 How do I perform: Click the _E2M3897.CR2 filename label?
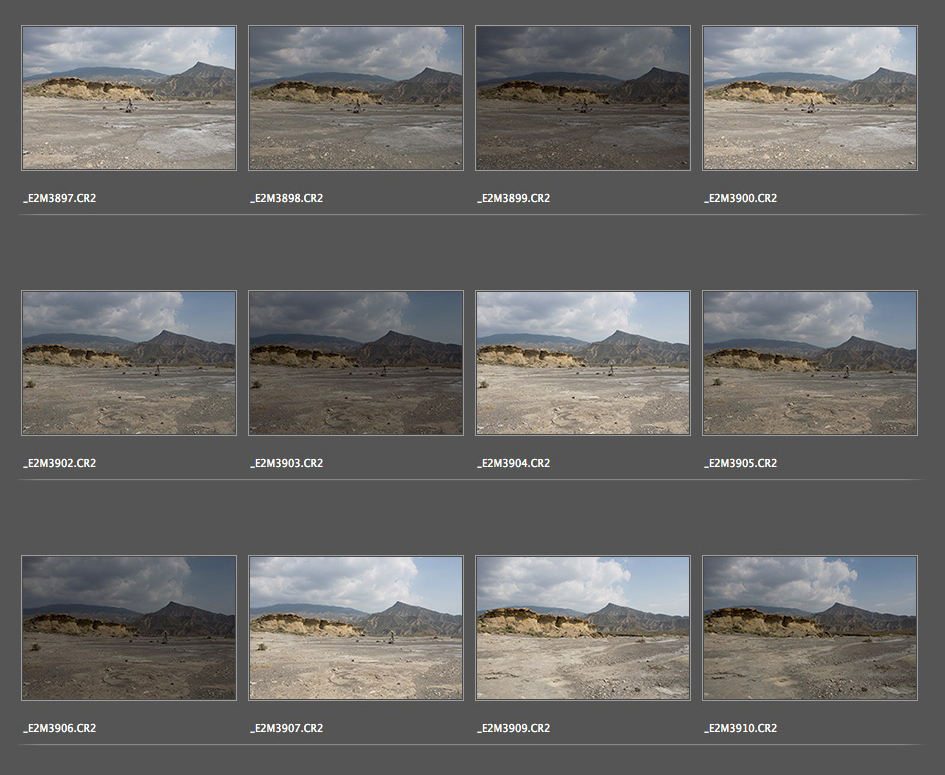pos(60,198)
